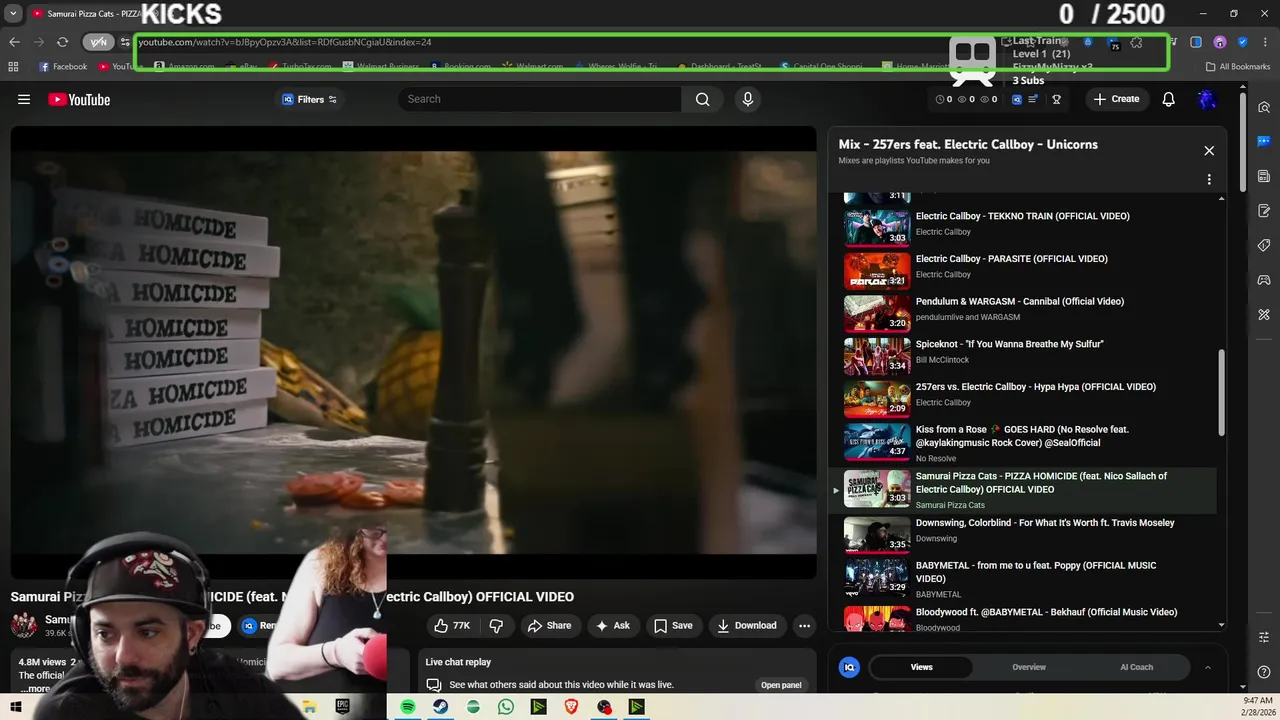
Task: Focus the YouTube Search field
Action: pyautogui.click(x=540, y=99)
